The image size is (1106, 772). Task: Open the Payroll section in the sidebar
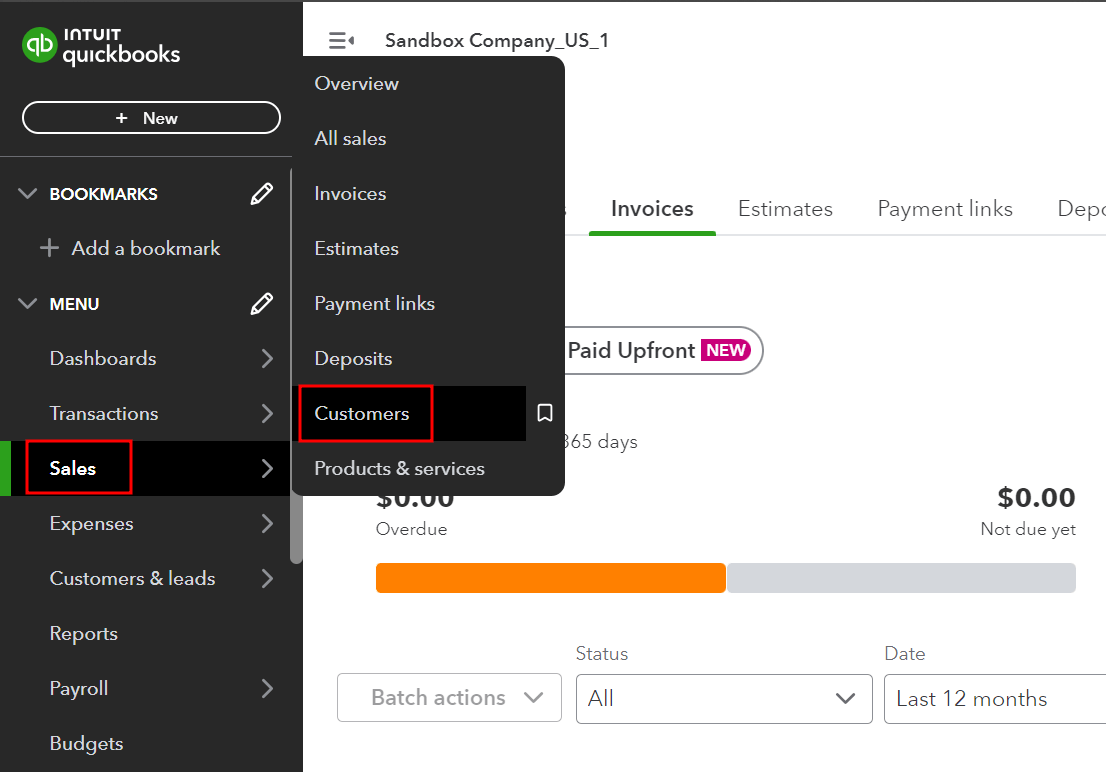pos(78,688)
